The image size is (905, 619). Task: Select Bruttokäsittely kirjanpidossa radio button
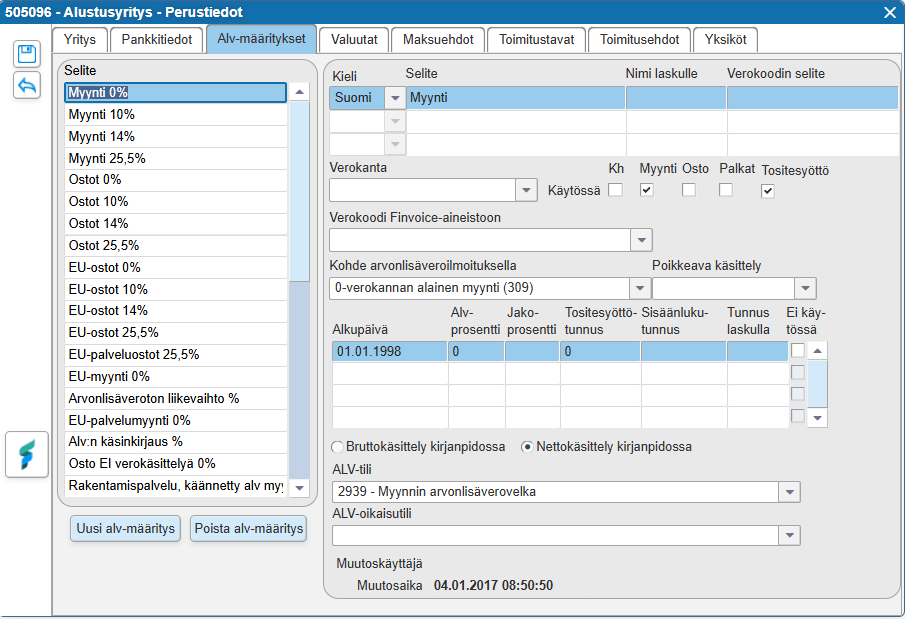pyautogui.click(x=337, y=447)
